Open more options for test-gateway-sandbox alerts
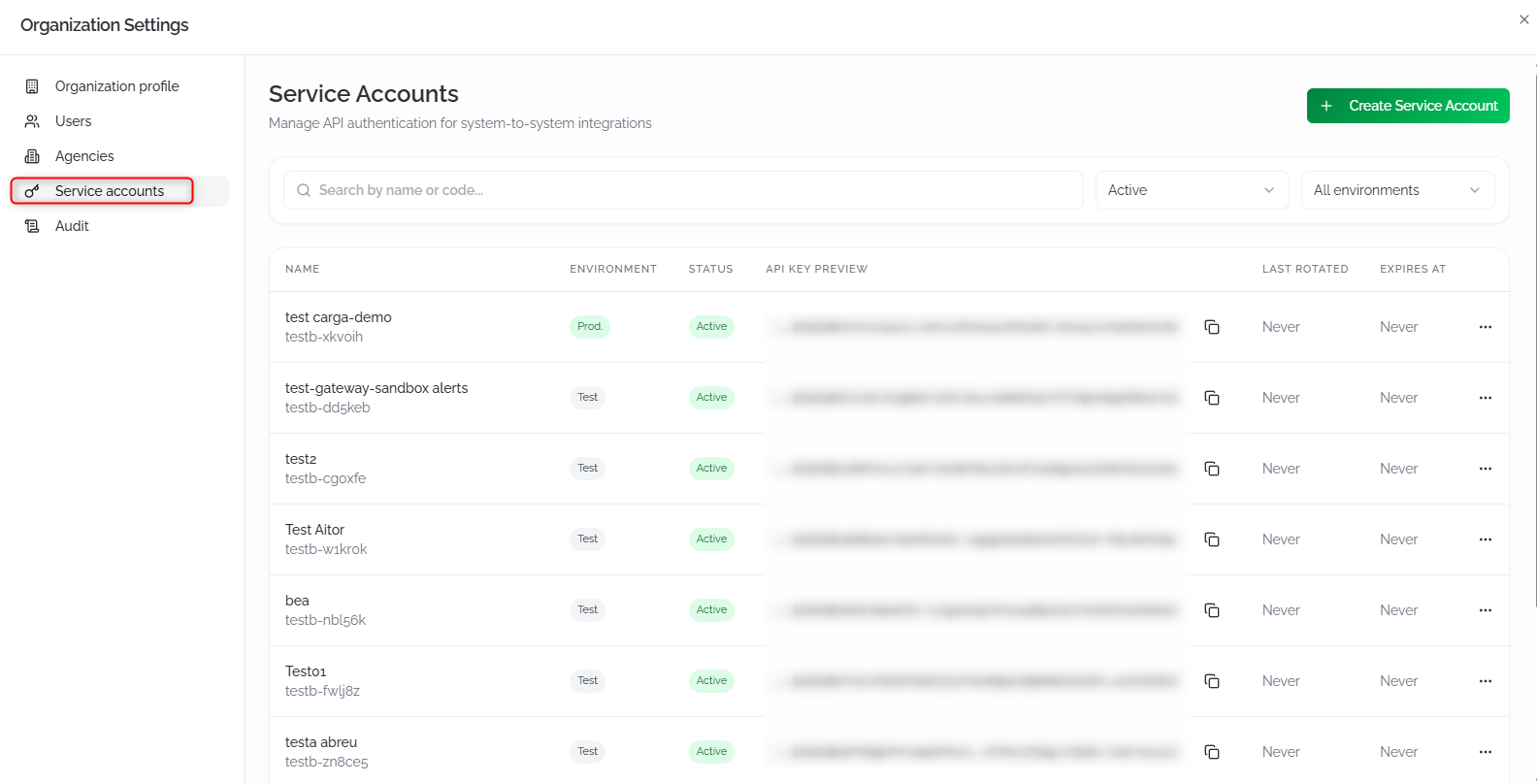The image size is (1537, 784). tap(1486, 398)
